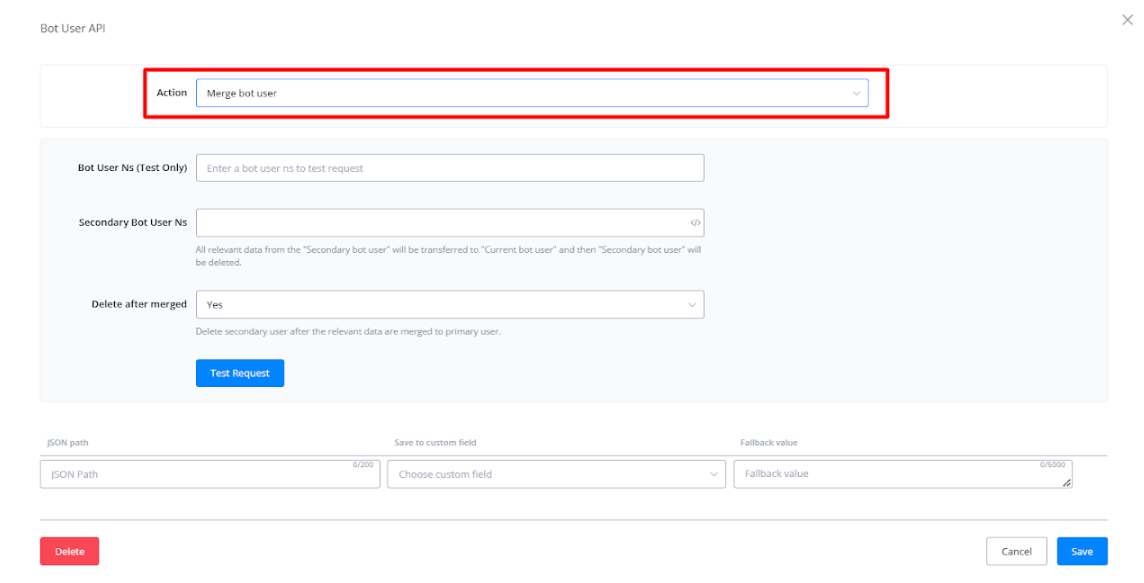Click the chevron arrow in the Action selector

[856, 93]
